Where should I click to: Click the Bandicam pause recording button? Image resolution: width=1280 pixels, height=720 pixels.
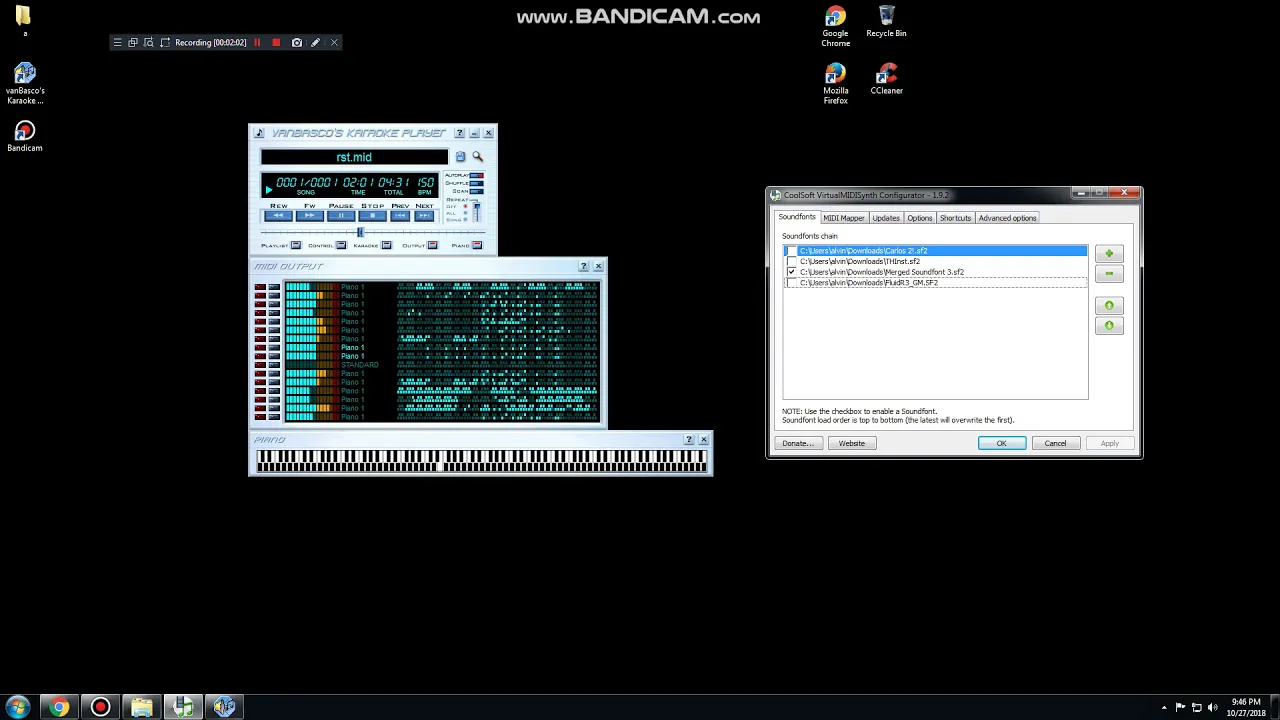[x=257, y=43]
